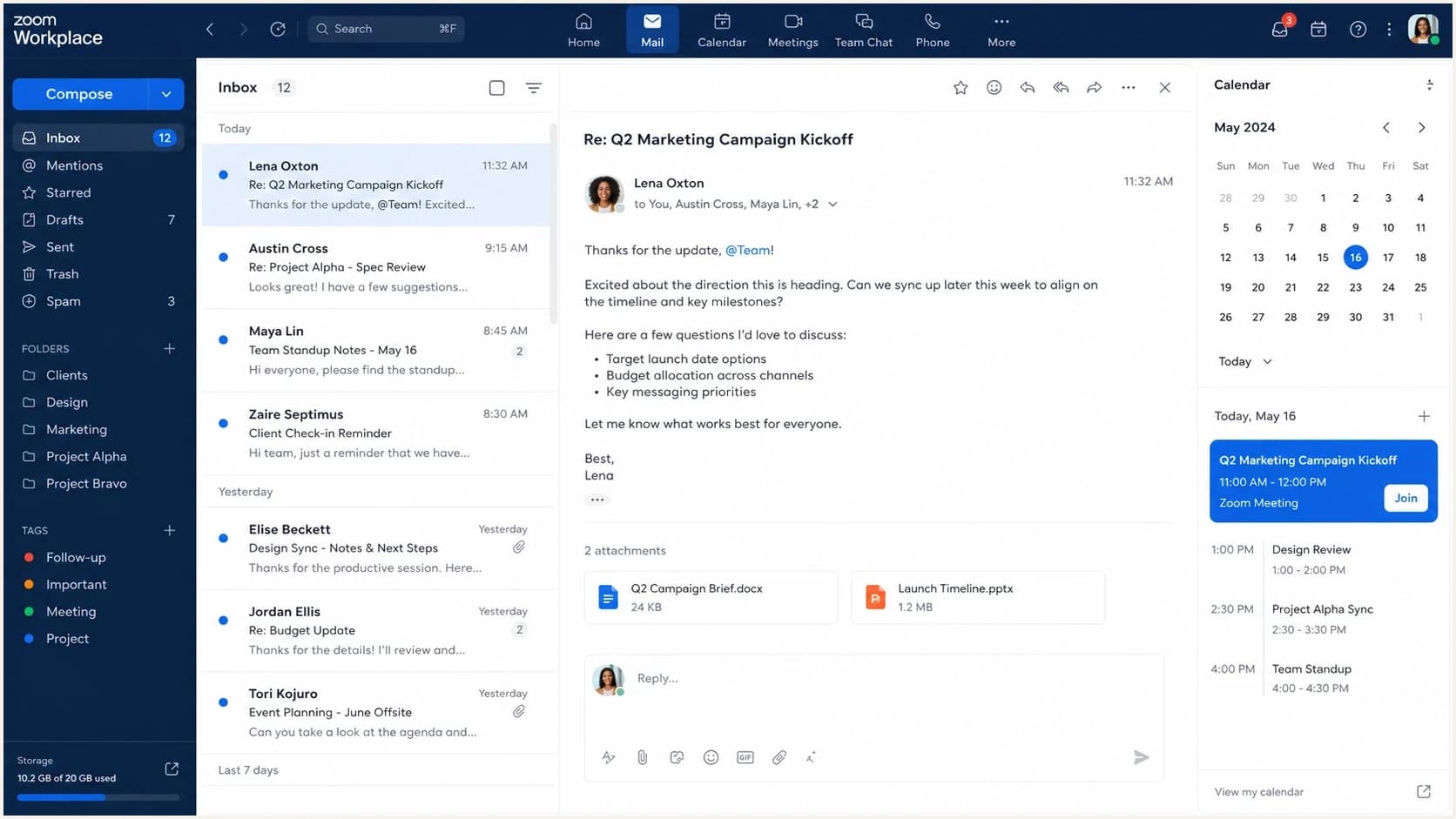Join the Q2 Marketing Campaign Kickoff meeting
The image size is (1456, 819).
(1405, 498)
